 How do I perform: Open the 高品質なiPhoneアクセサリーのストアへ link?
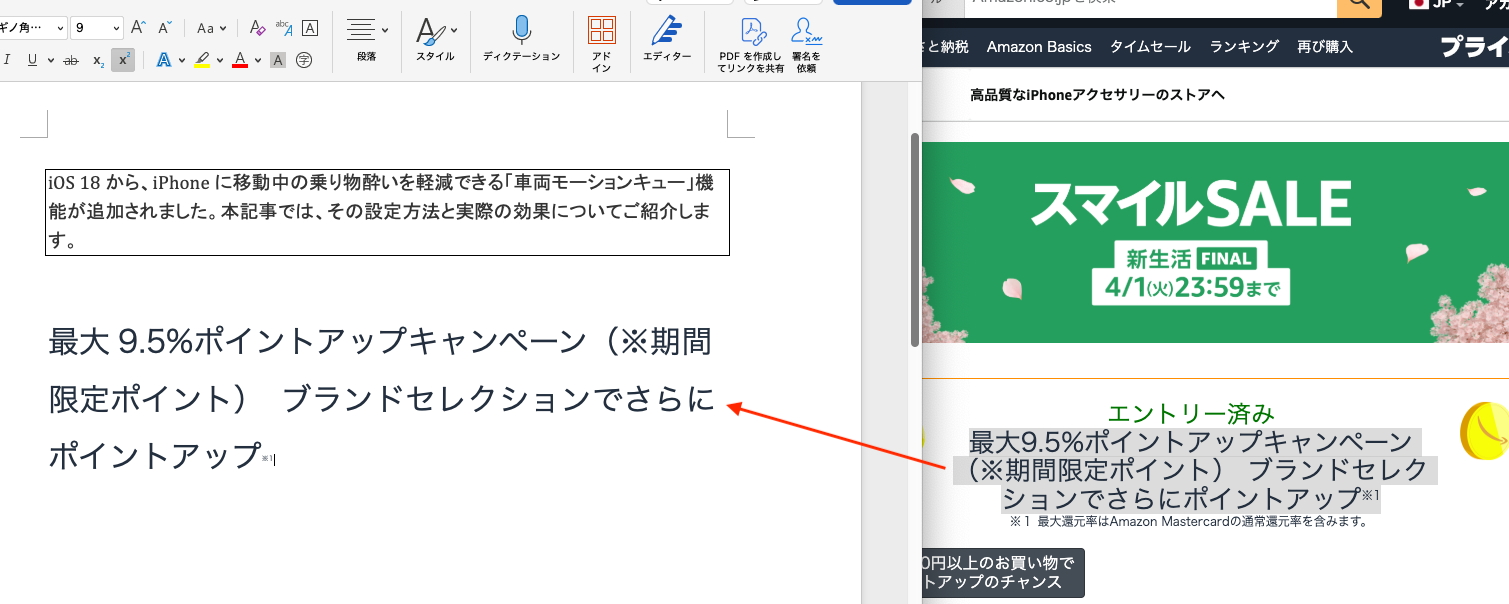click(x=1097, y=95)
